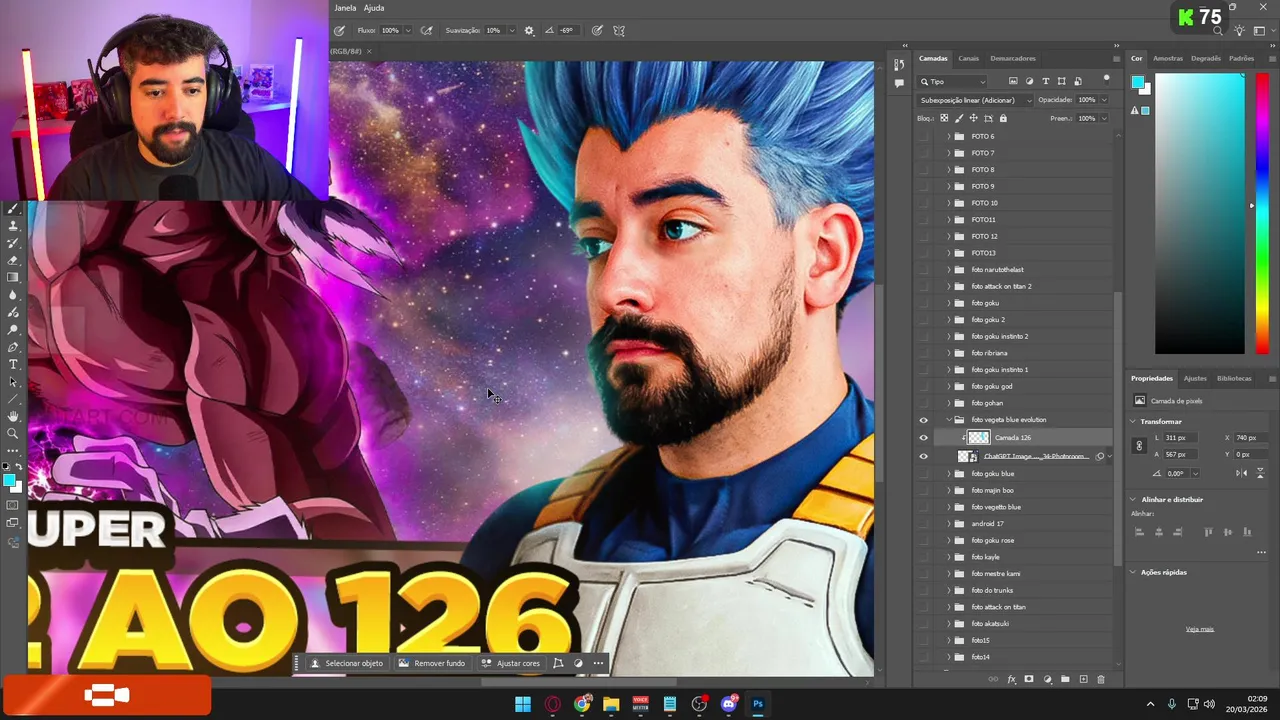Delete layer trash icon
Image resolution: width=1280 pixels, height=720 pixels.
click(1101, 679)
